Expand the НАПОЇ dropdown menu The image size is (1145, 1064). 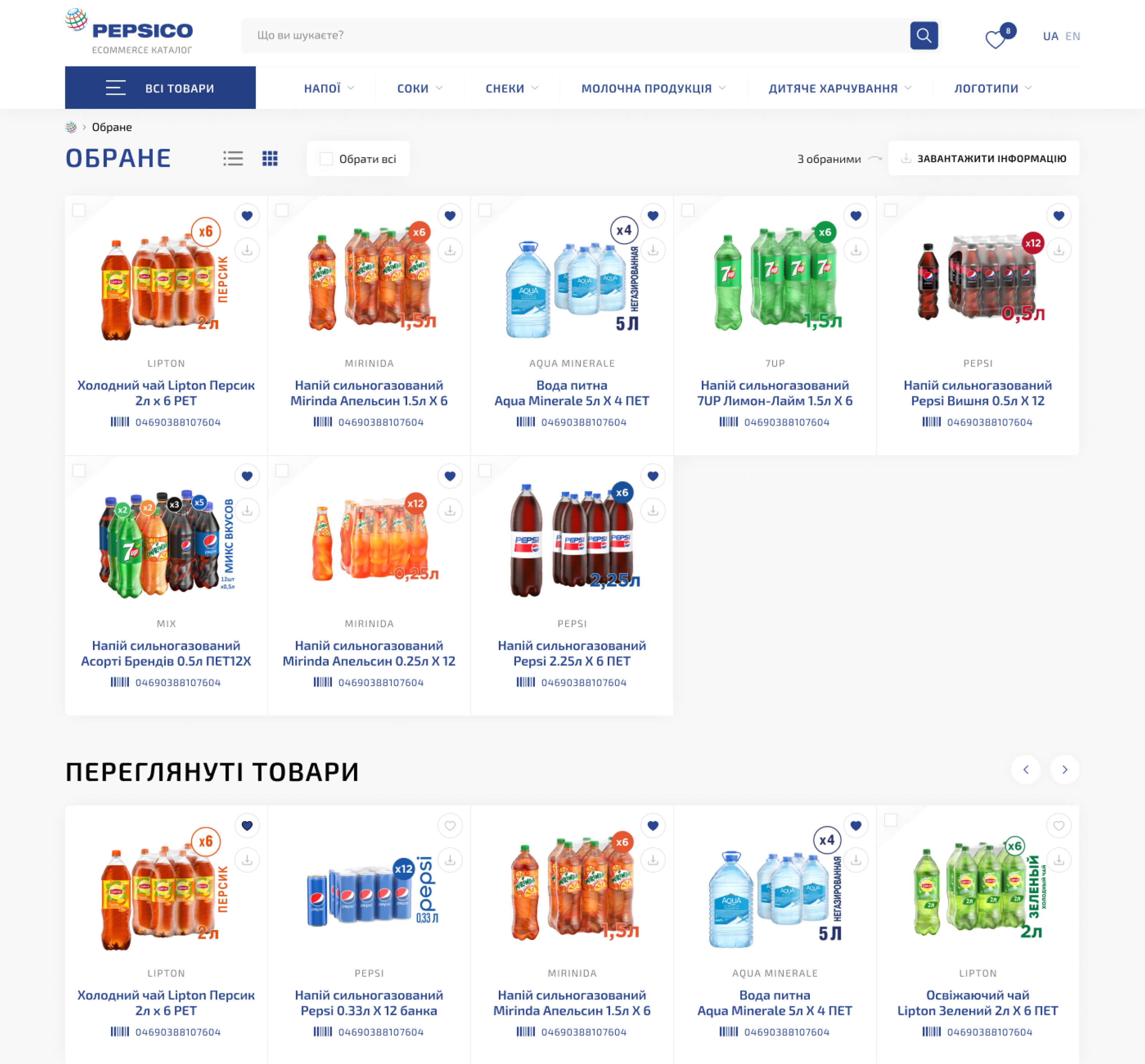click(329, 88)
